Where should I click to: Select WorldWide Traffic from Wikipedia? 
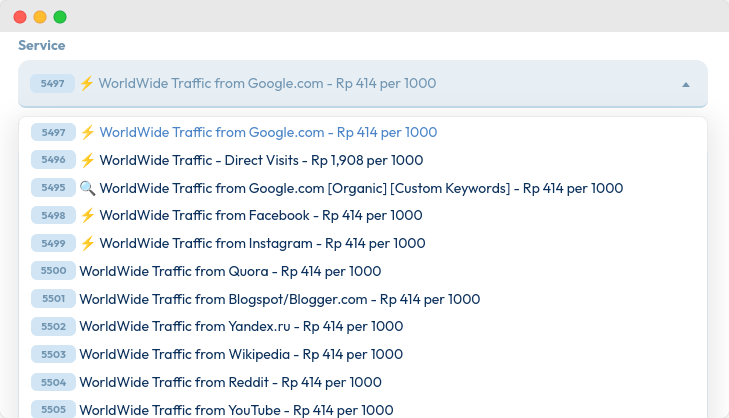pos(363,354)
